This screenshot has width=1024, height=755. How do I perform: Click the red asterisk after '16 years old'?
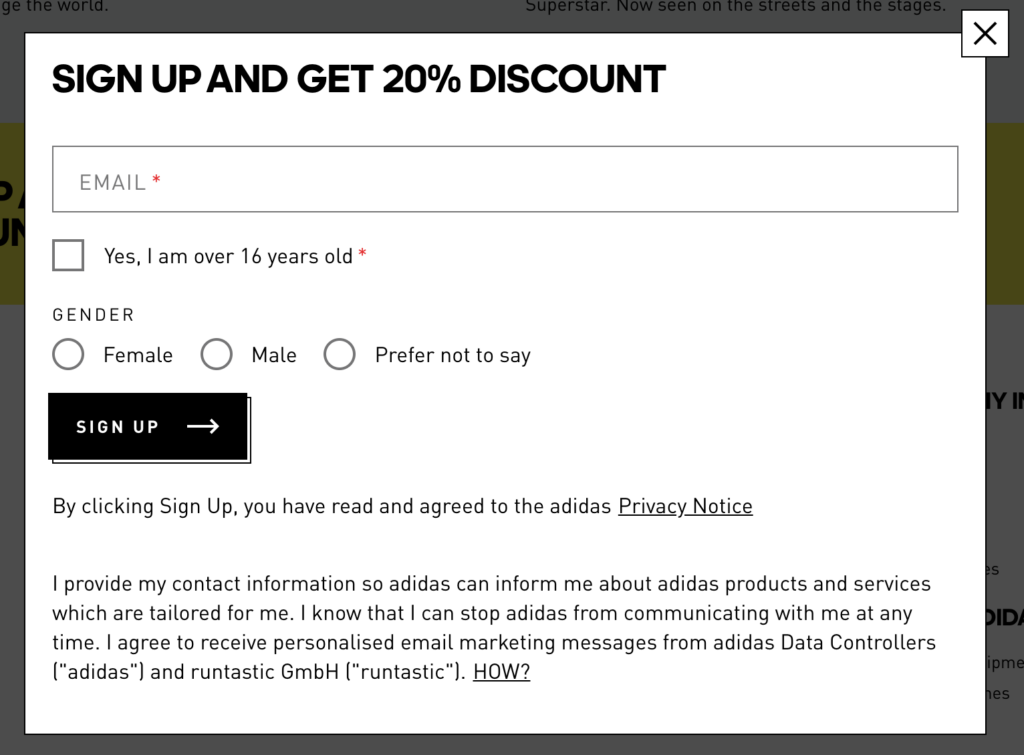(x=362, y=253)
